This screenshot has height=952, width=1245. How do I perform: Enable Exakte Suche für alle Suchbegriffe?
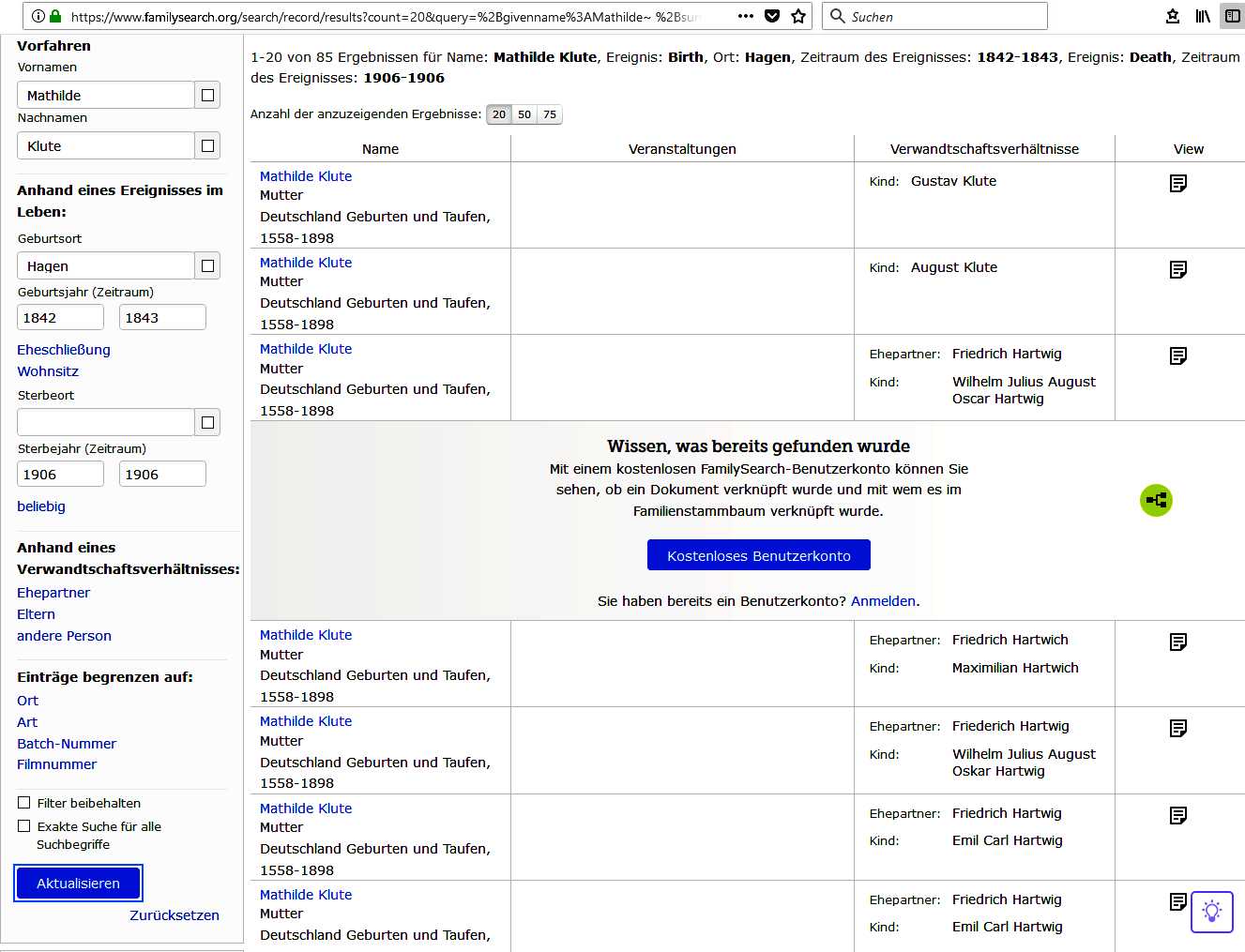[x=24, y=826]
